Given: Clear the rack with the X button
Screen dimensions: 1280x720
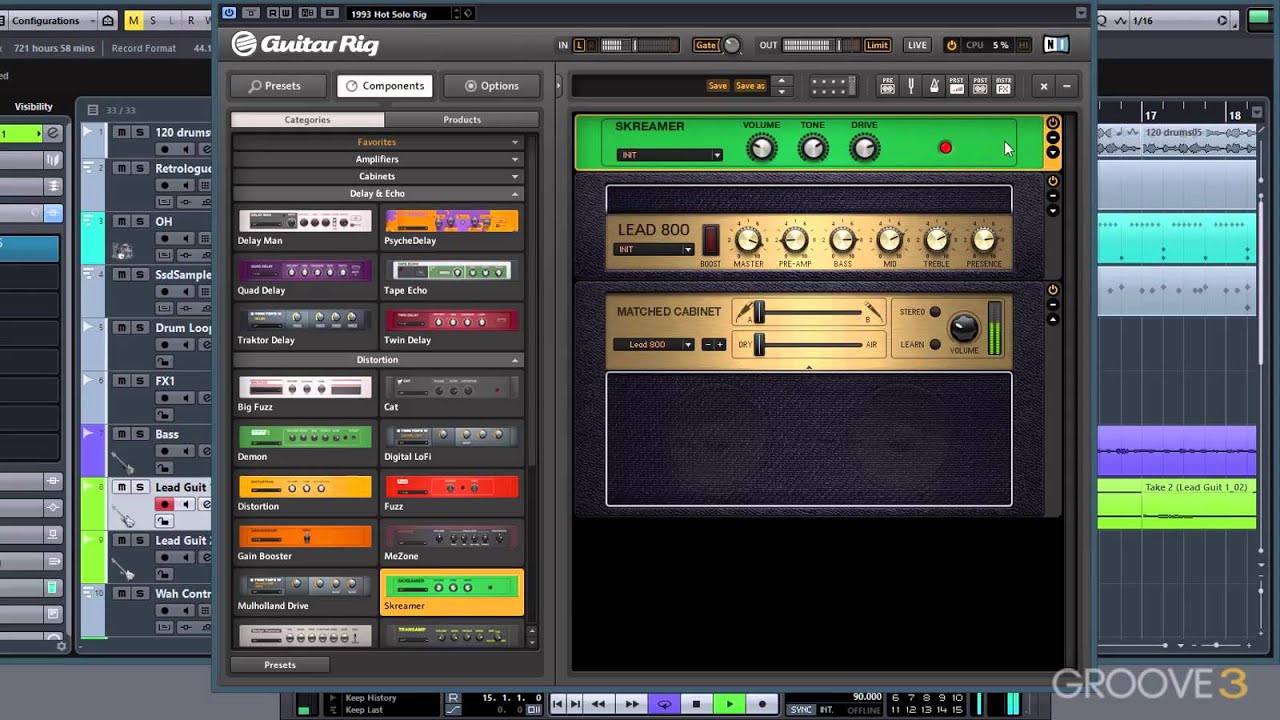Looking at the screenshot, I should click(1043, 86).
